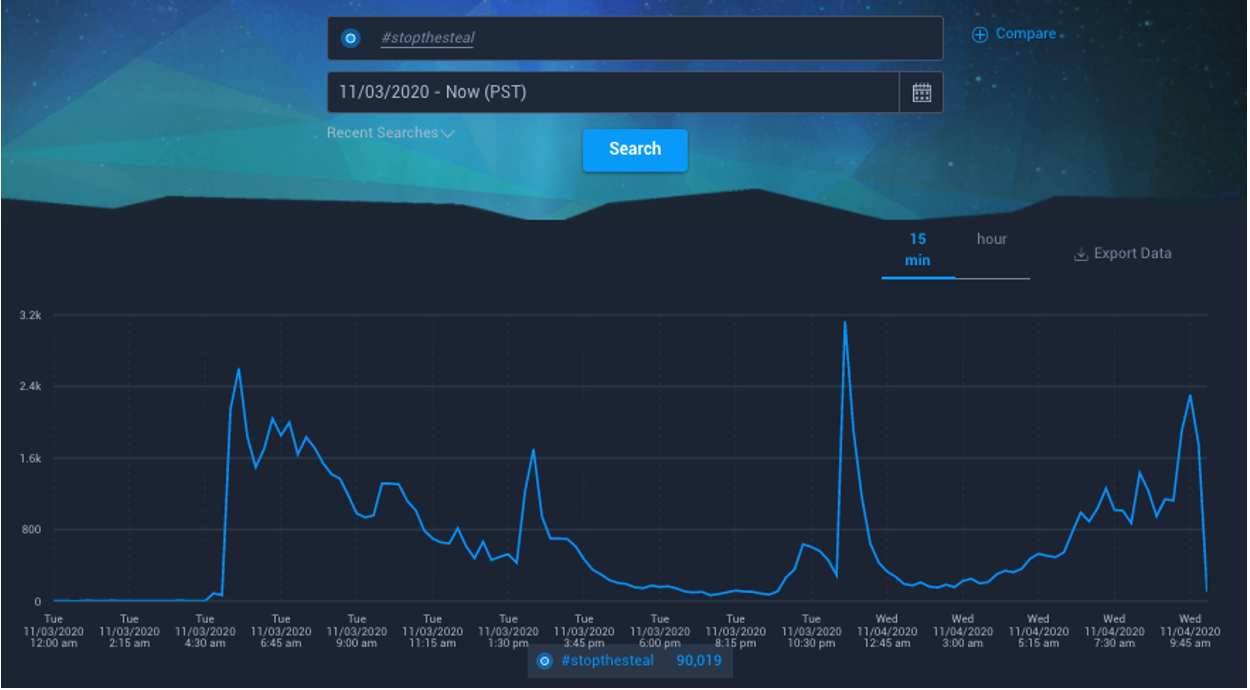Click the Compare link text
This screenshot has width=1250, height=690.
pos(1025,34)
